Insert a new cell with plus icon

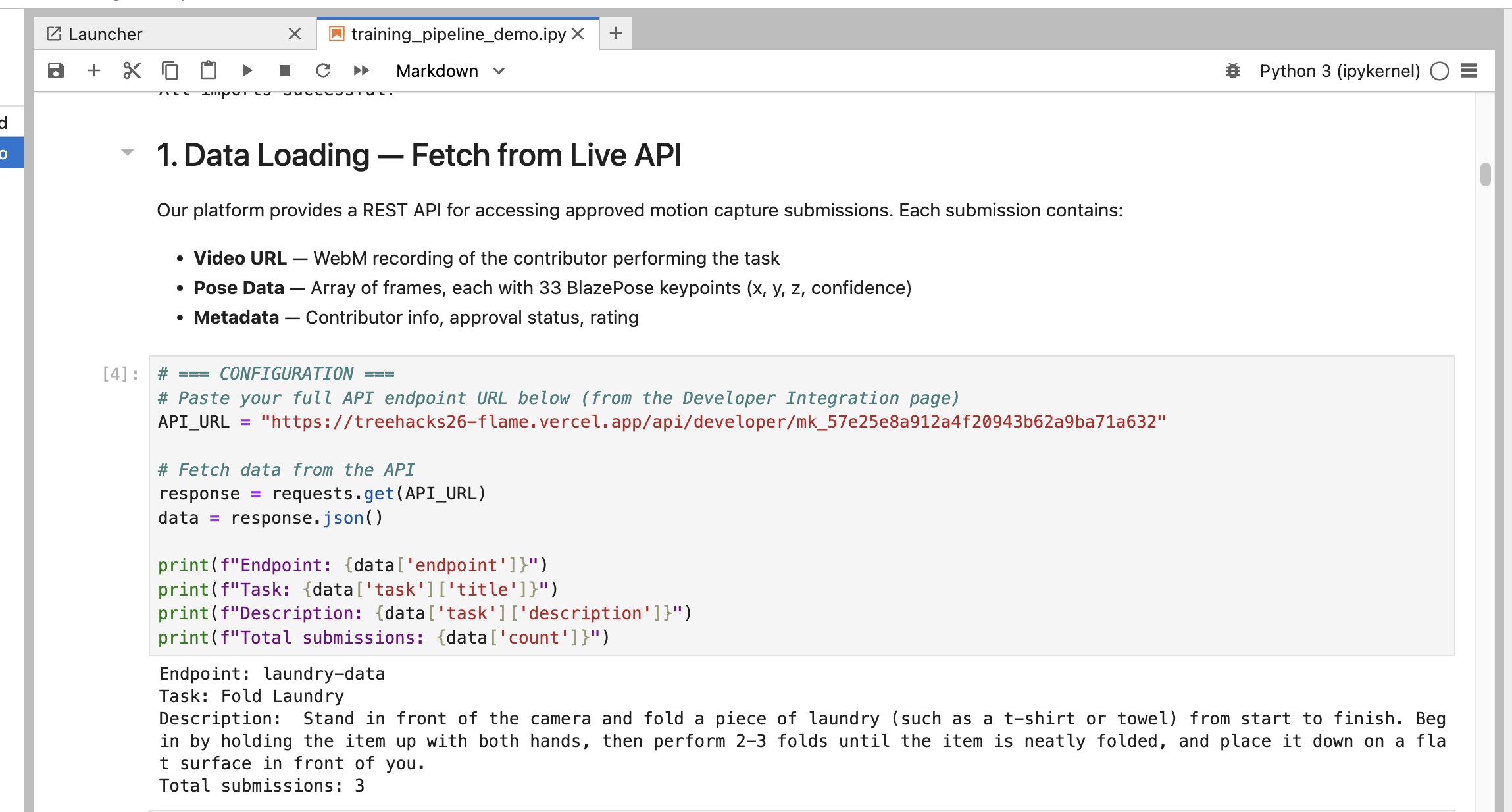click(x=94, y=70)
